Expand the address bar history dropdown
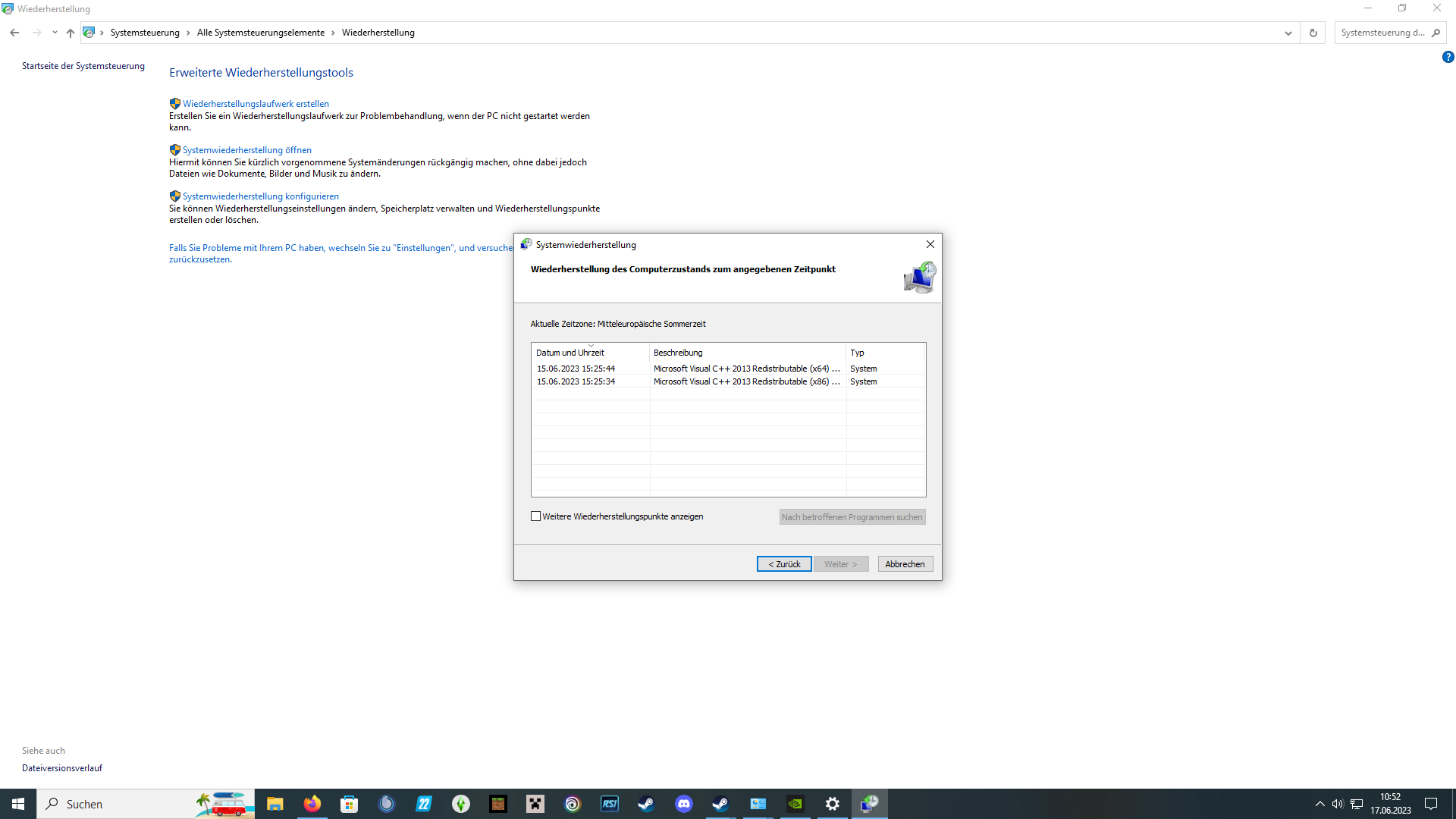 coord(1288,33)
